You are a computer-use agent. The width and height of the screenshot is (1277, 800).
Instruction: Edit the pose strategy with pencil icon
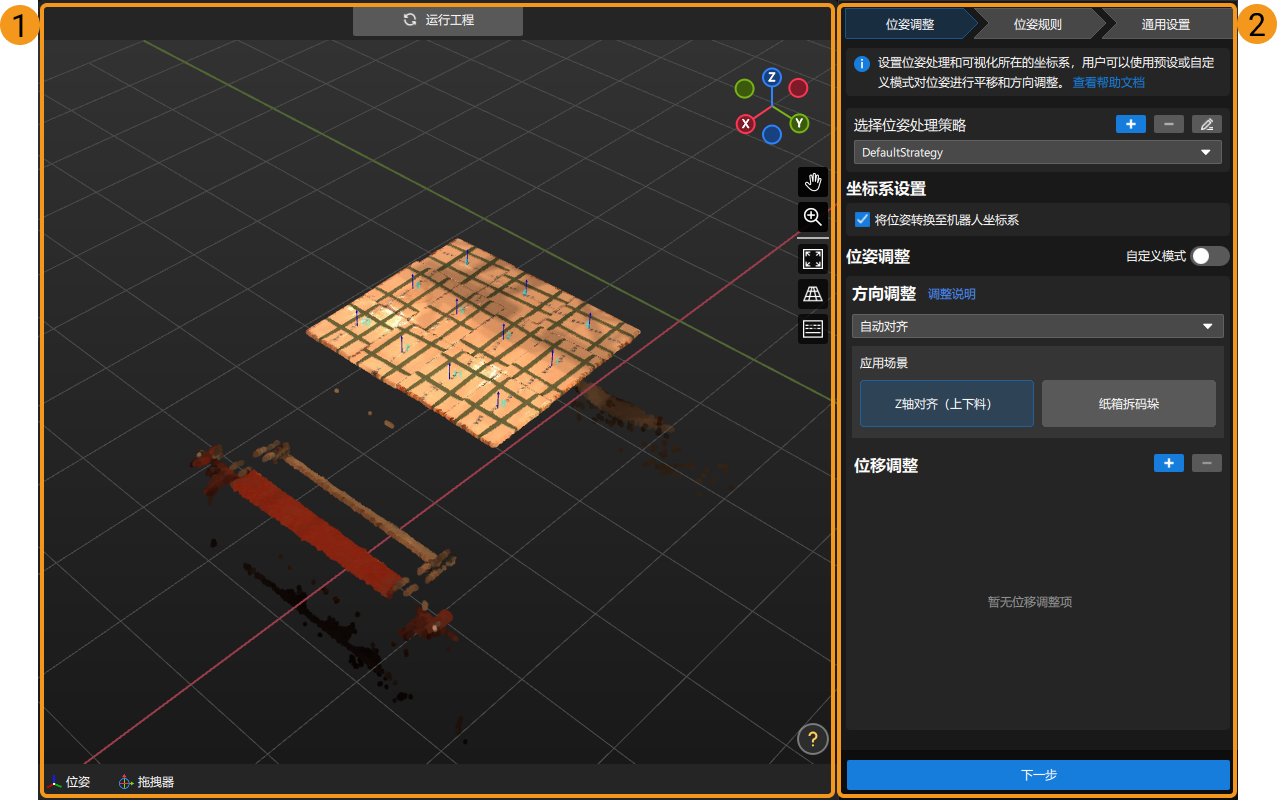[1206, 125]
